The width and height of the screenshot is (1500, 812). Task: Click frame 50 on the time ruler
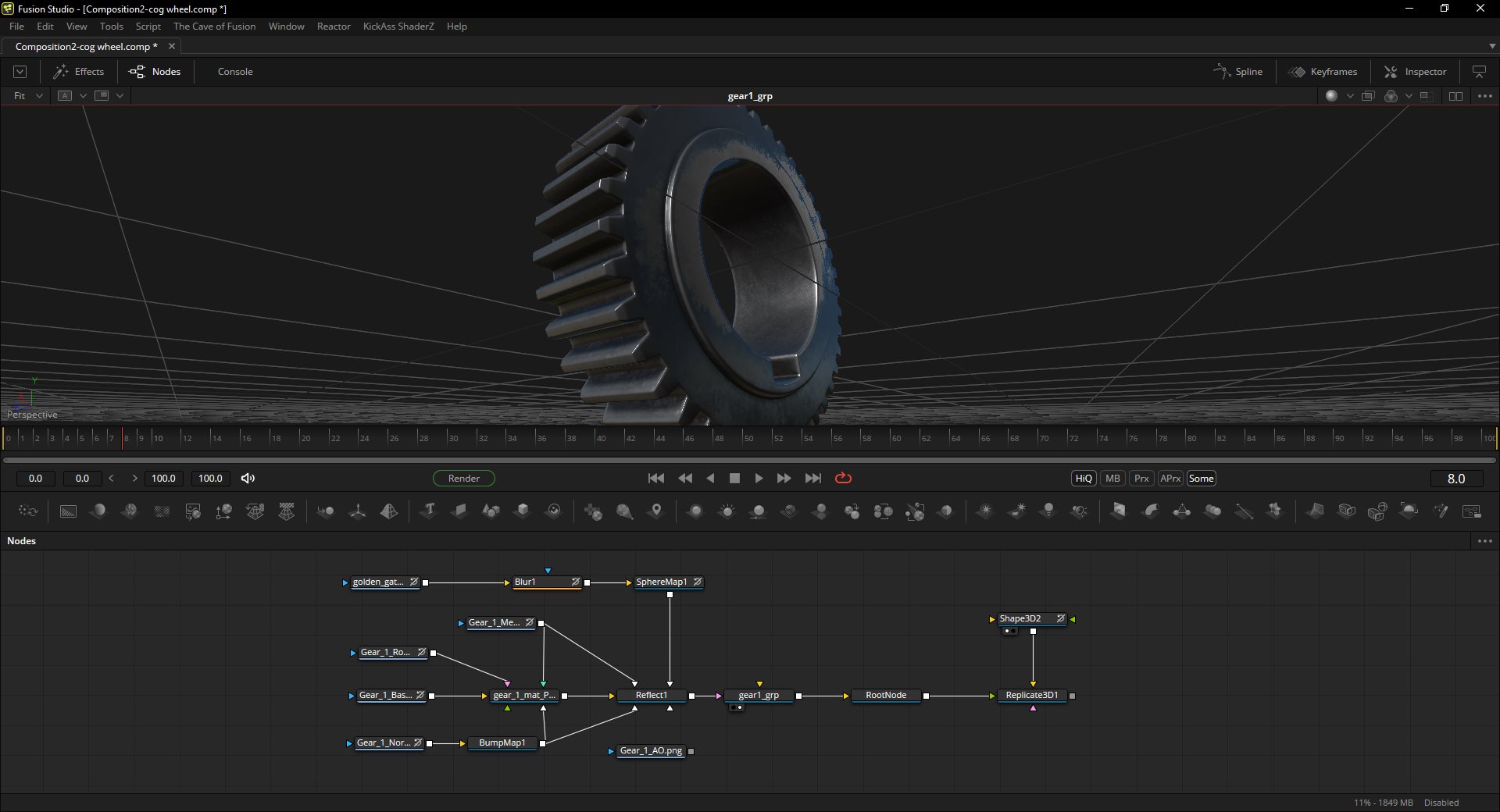point(748,437)
